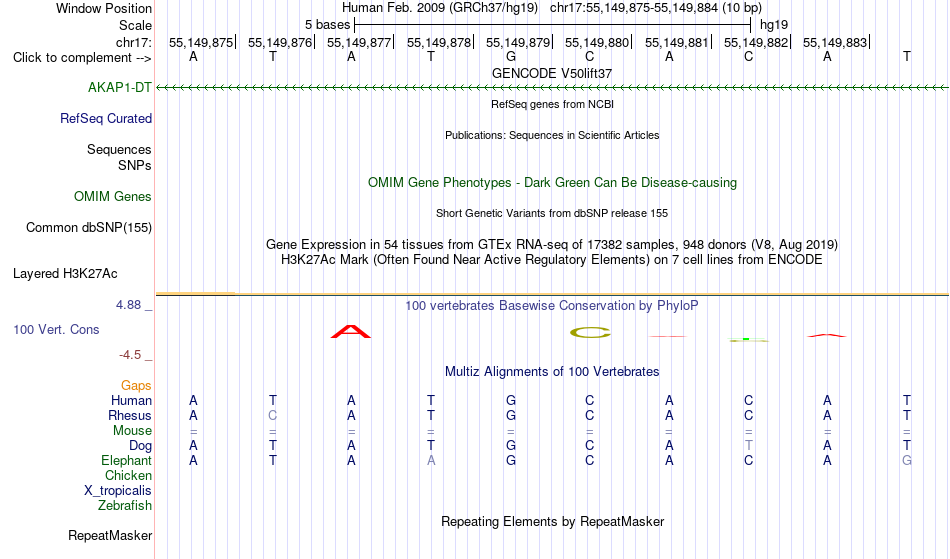Click the Human species label
This screenshot has height=559, width=950.
coord(131,400)
